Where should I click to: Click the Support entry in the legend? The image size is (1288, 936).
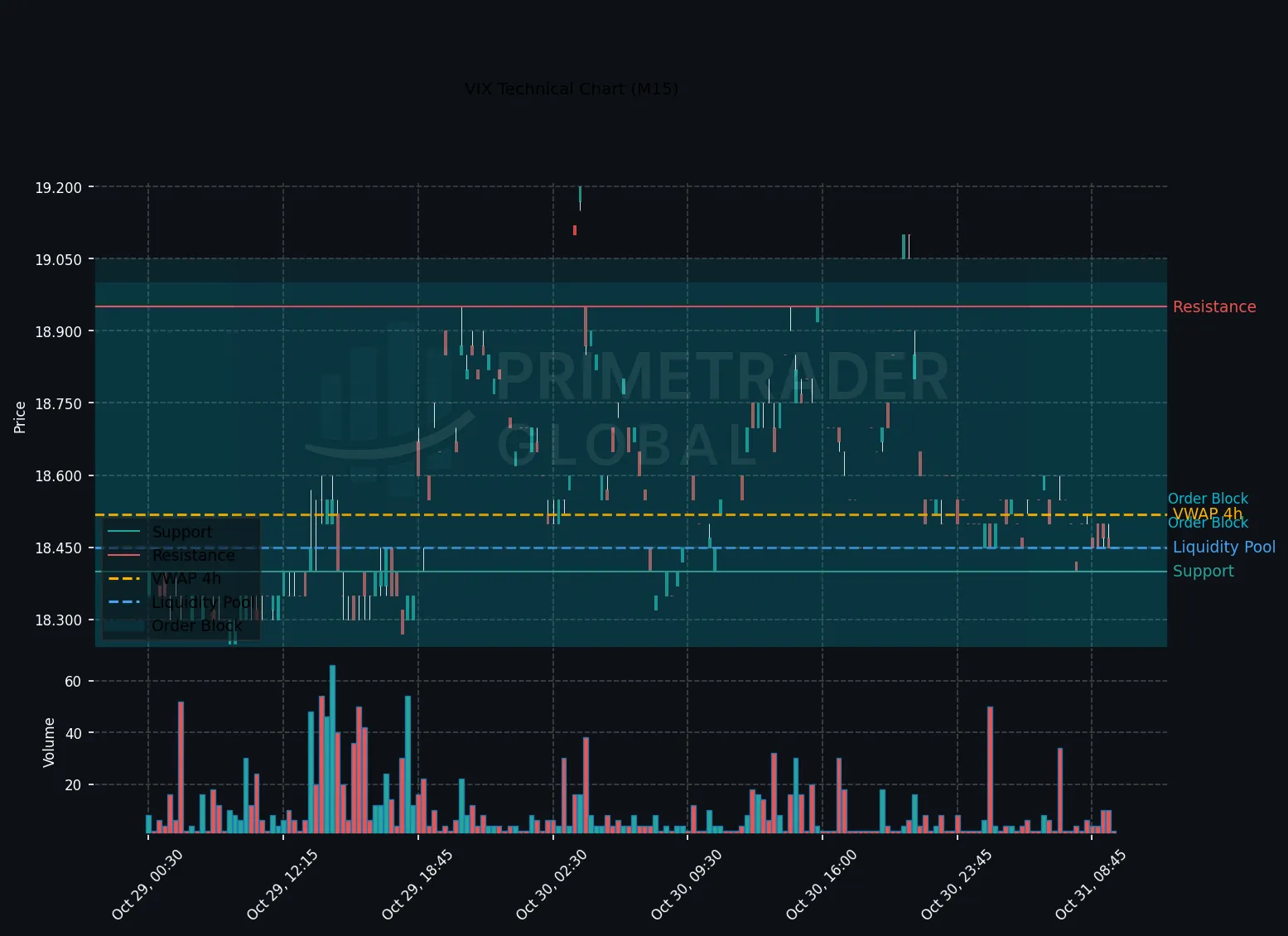[182, 533]
